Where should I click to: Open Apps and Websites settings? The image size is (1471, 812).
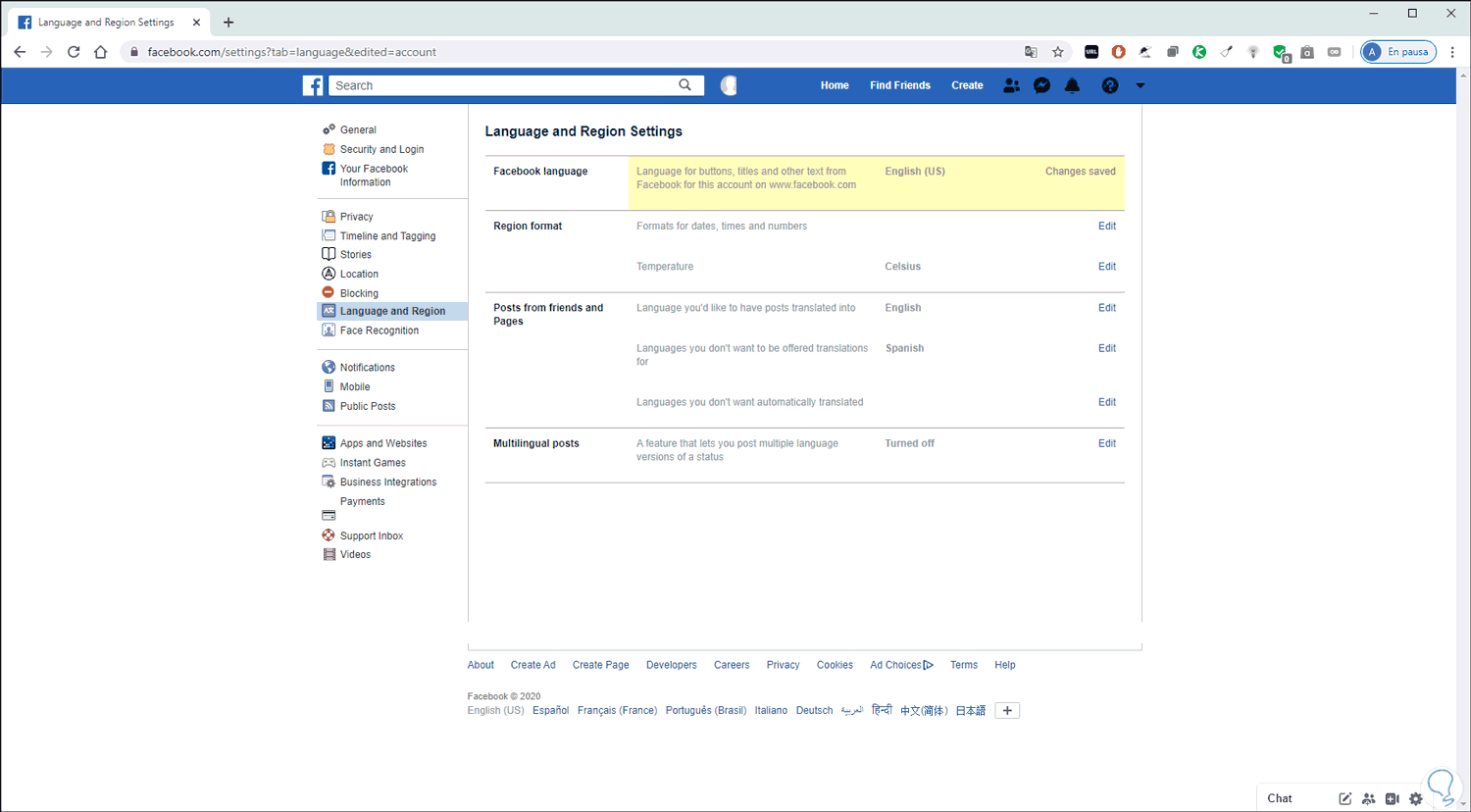382,443
